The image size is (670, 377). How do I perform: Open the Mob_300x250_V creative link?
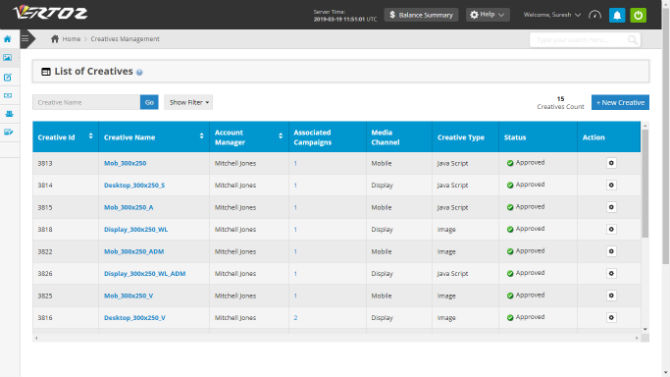pyautogui.click(x=129, y=296)
